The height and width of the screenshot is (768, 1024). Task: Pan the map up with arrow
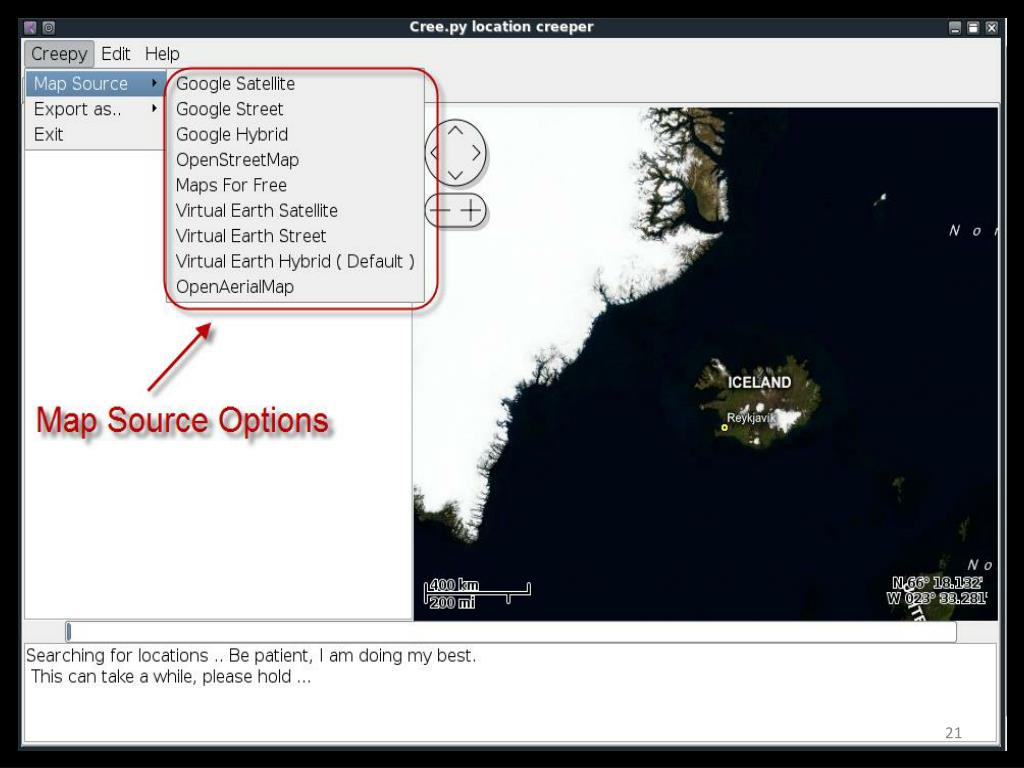pyautogui.click(x=455, y=131)
